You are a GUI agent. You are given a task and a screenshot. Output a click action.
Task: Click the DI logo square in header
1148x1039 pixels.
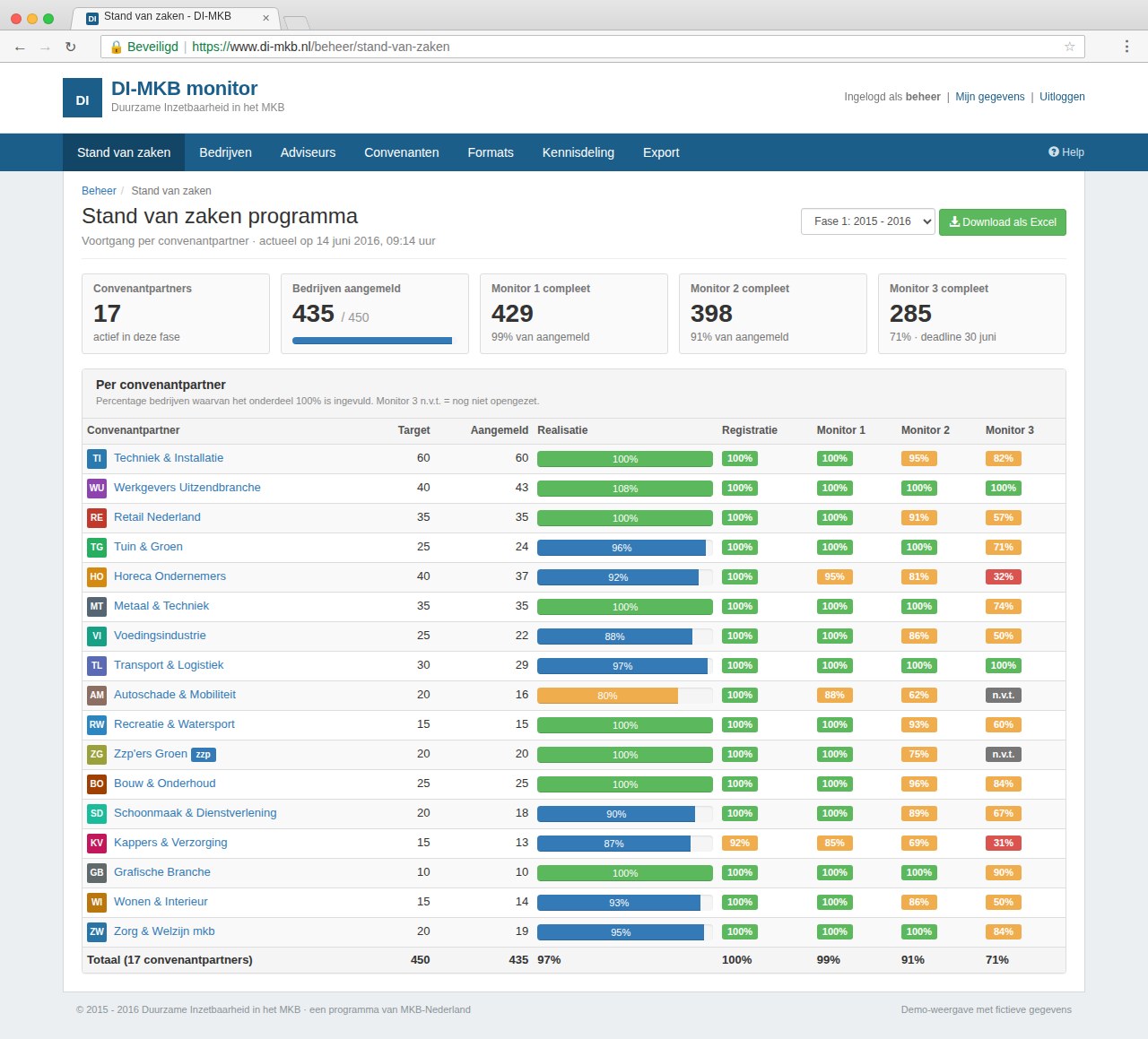click(83, 98)
